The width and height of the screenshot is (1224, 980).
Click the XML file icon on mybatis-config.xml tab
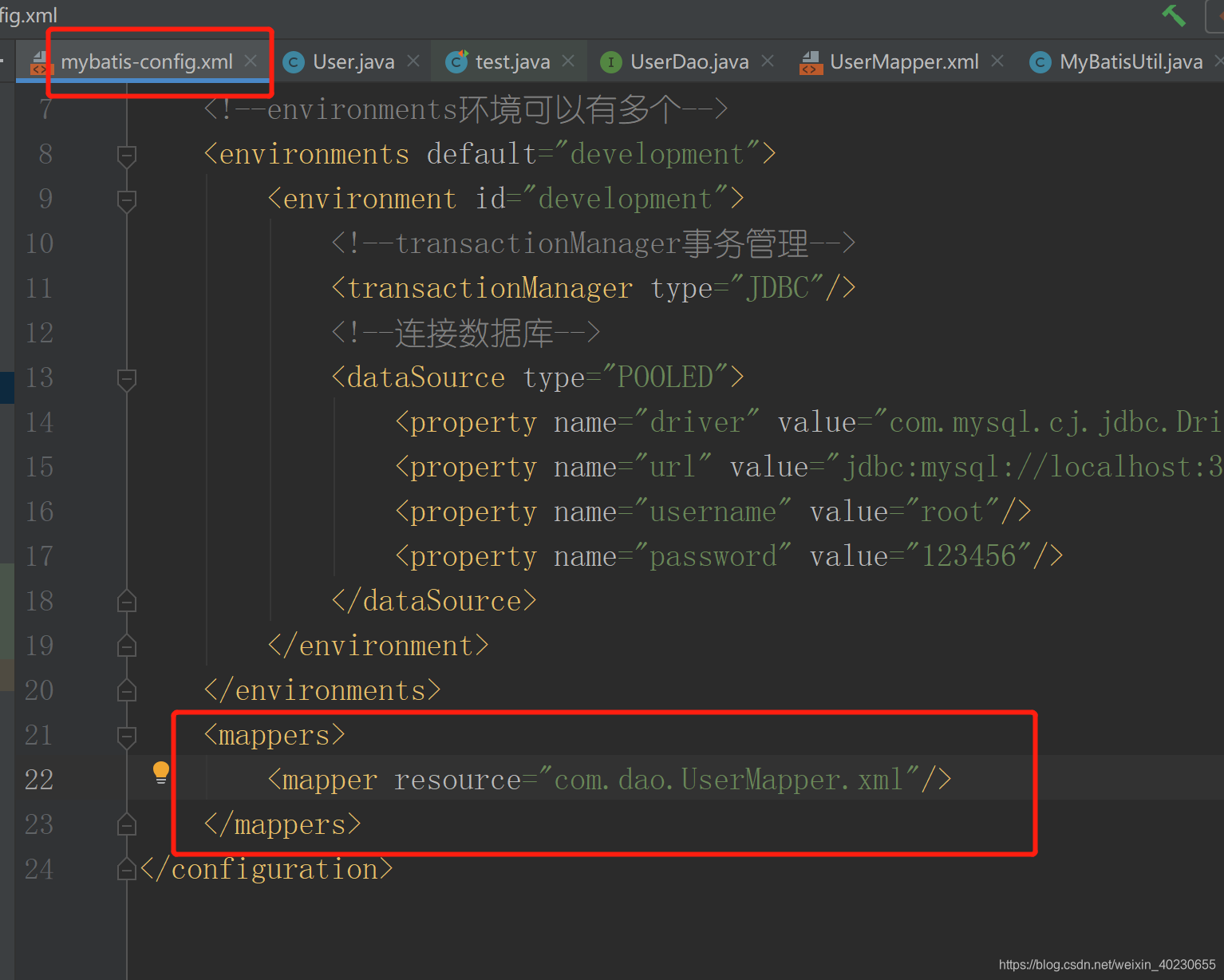pos(41,62)
